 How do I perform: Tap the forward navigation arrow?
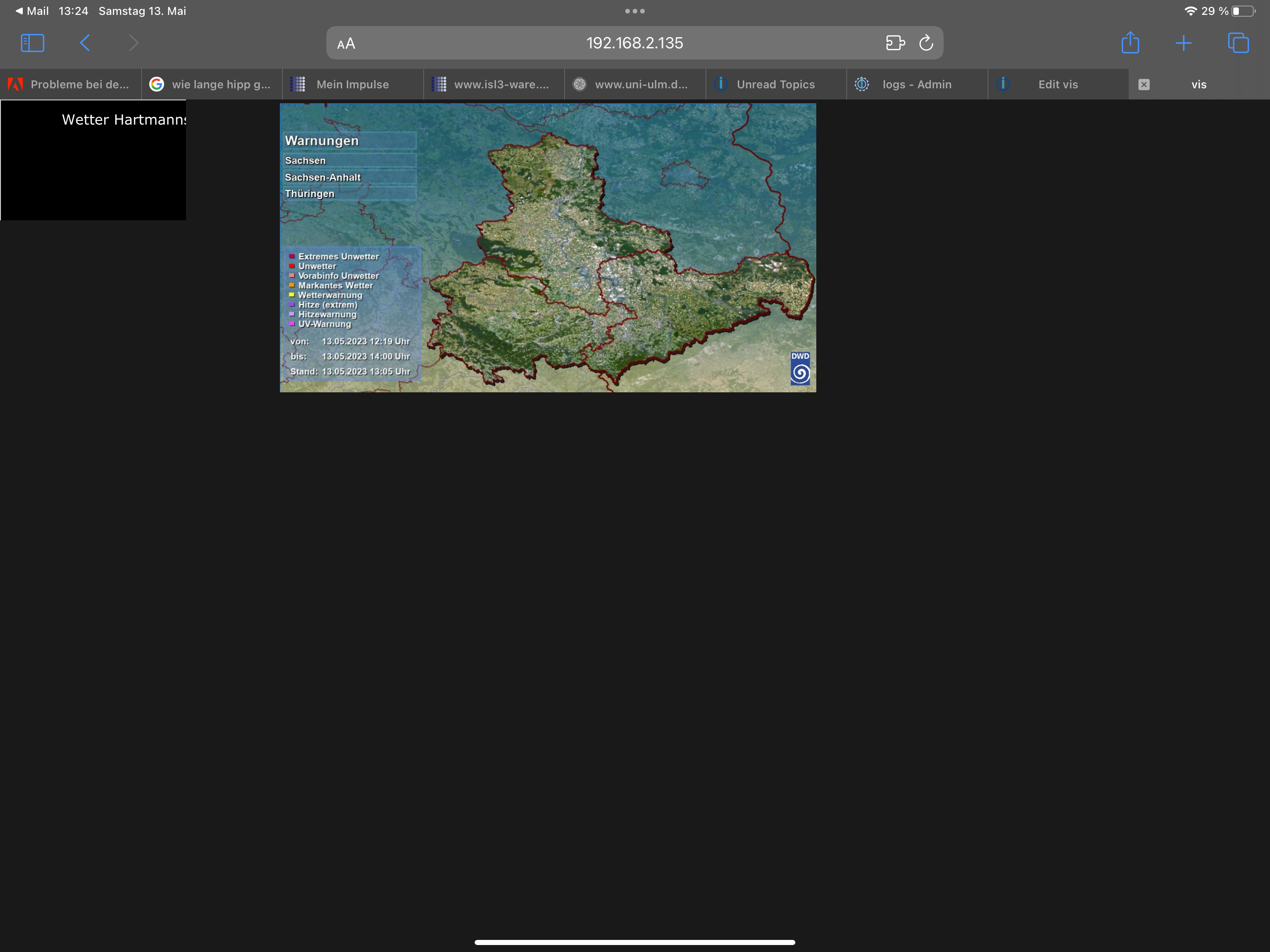133,43
